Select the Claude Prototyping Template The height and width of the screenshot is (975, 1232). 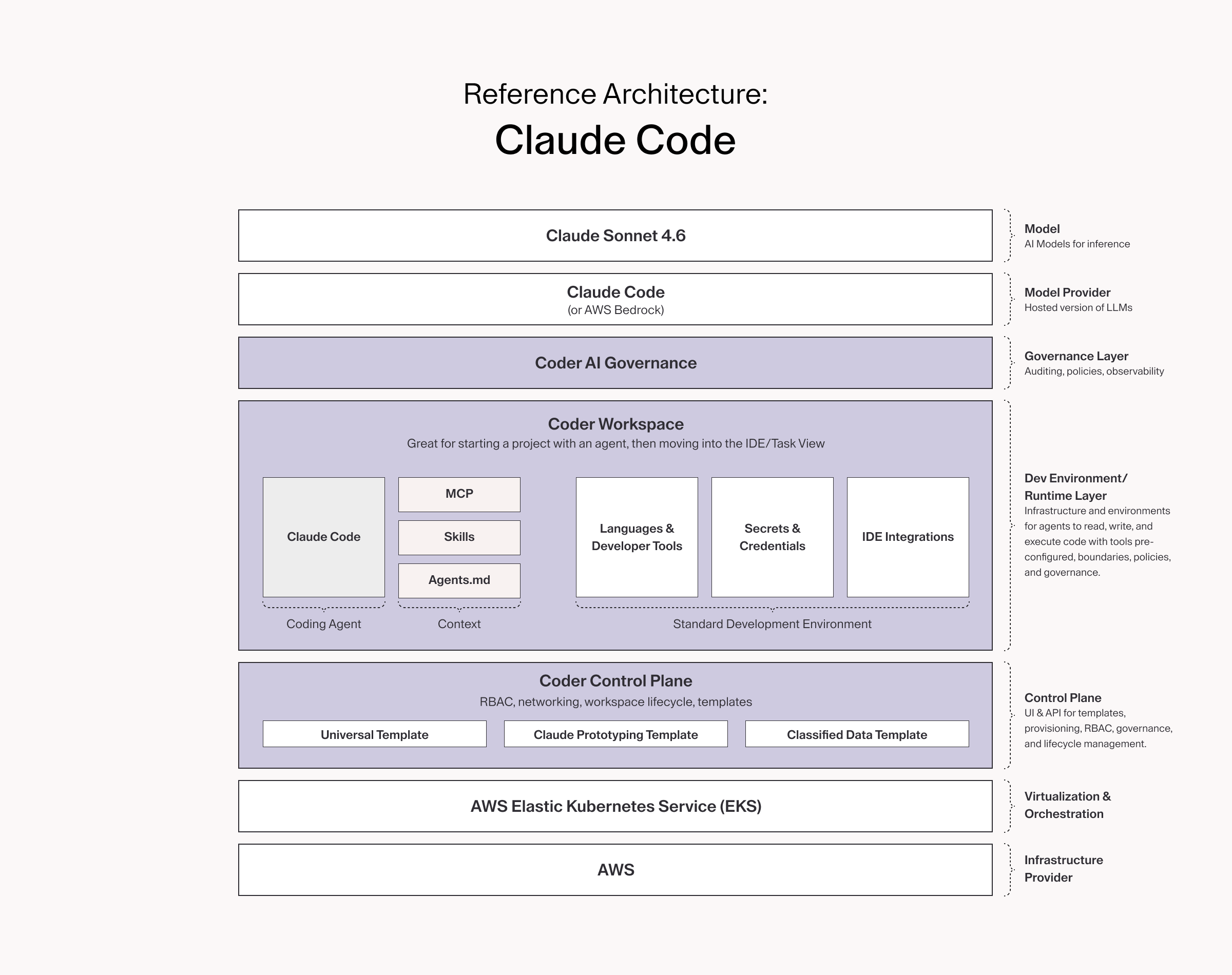click(615, 734)
